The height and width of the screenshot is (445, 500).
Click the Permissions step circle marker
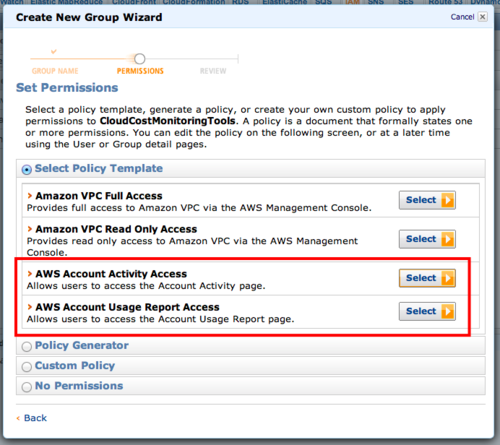pyautogui.click(x=140, y=59)
